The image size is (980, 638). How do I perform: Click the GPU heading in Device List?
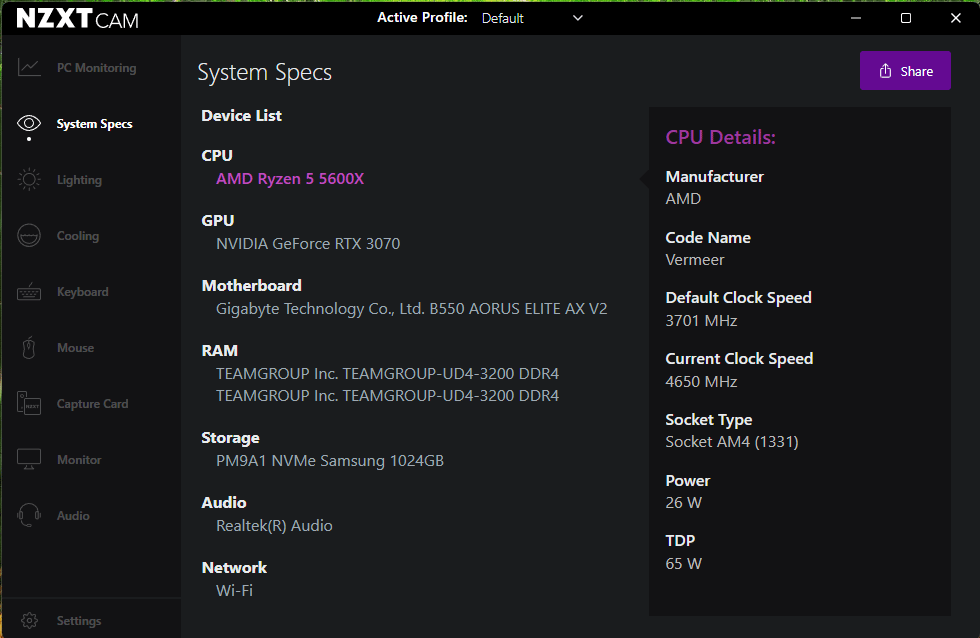pos(218,221)
